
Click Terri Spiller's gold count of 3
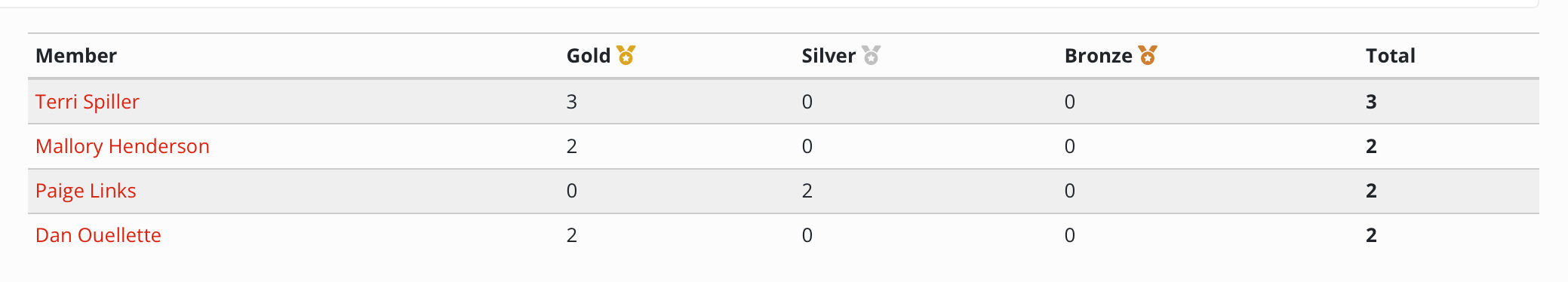tap(572, 102)
